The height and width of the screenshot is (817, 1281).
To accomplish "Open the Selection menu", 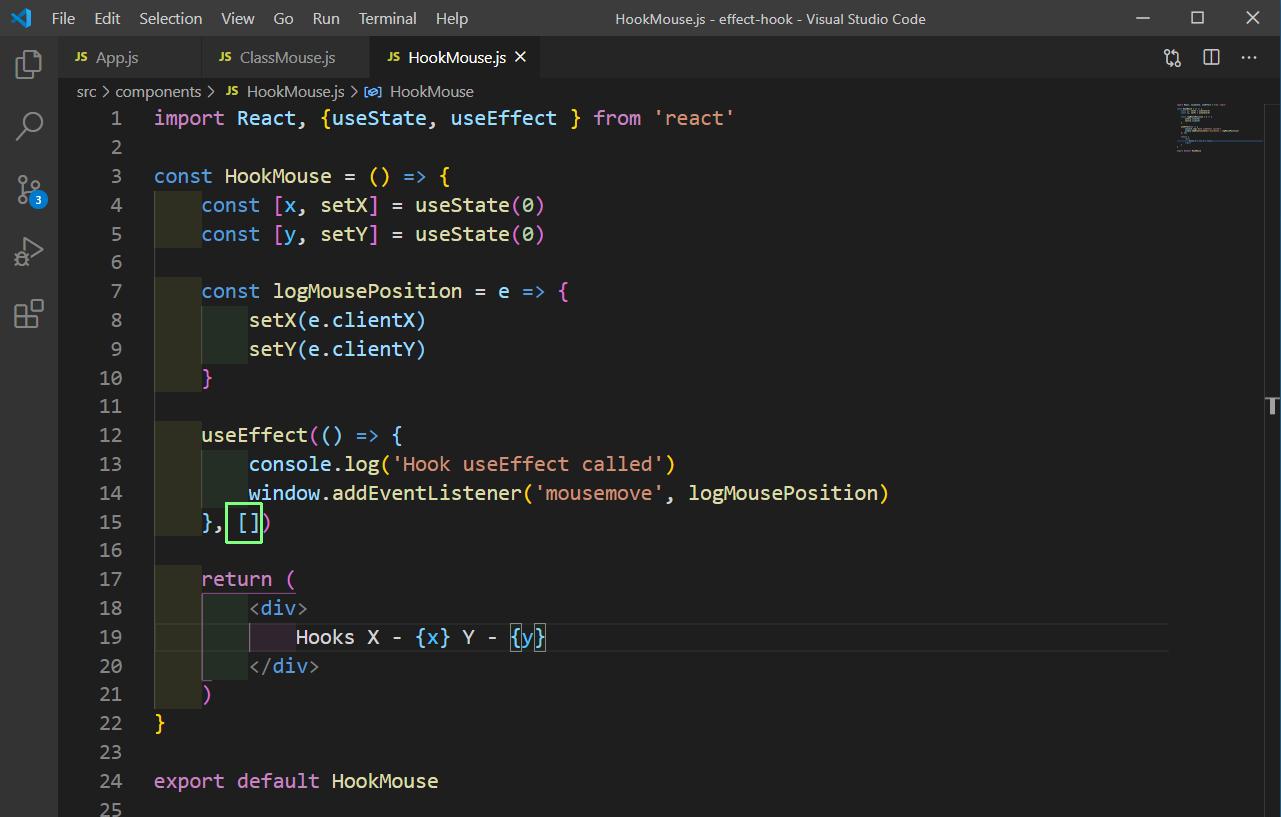I will tap(170, 19).
